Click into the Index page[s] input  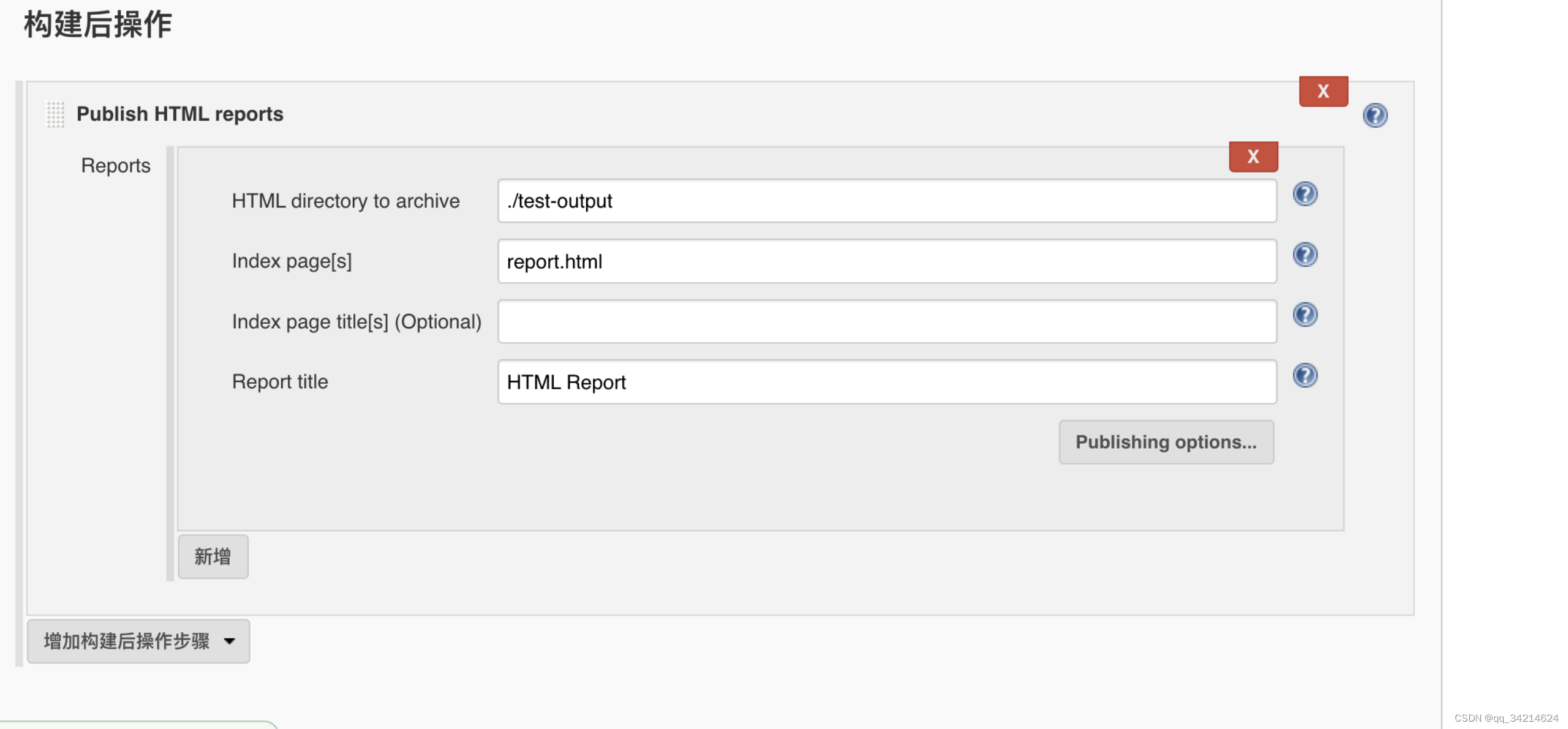point(886,261)
